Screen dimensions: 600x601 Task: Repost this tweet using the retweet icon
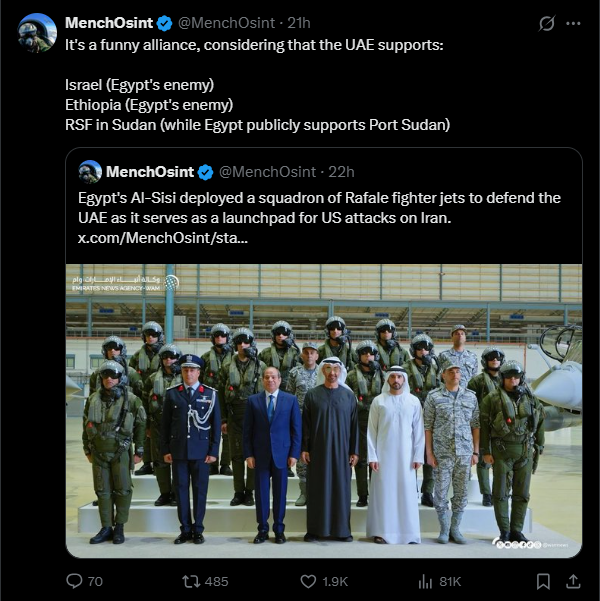[191, 581]
